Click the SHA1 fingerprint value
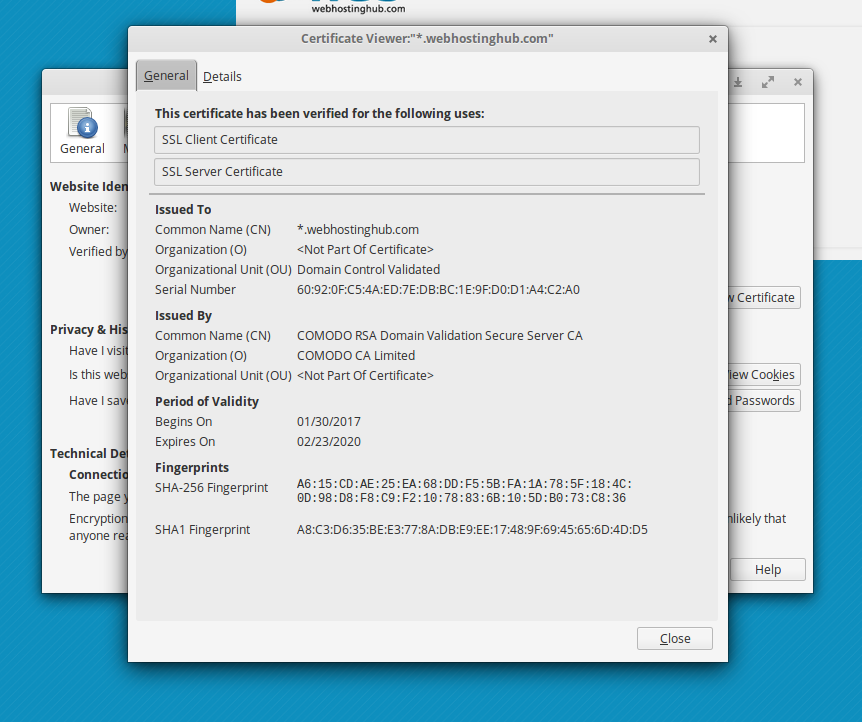 pos(472,530)
